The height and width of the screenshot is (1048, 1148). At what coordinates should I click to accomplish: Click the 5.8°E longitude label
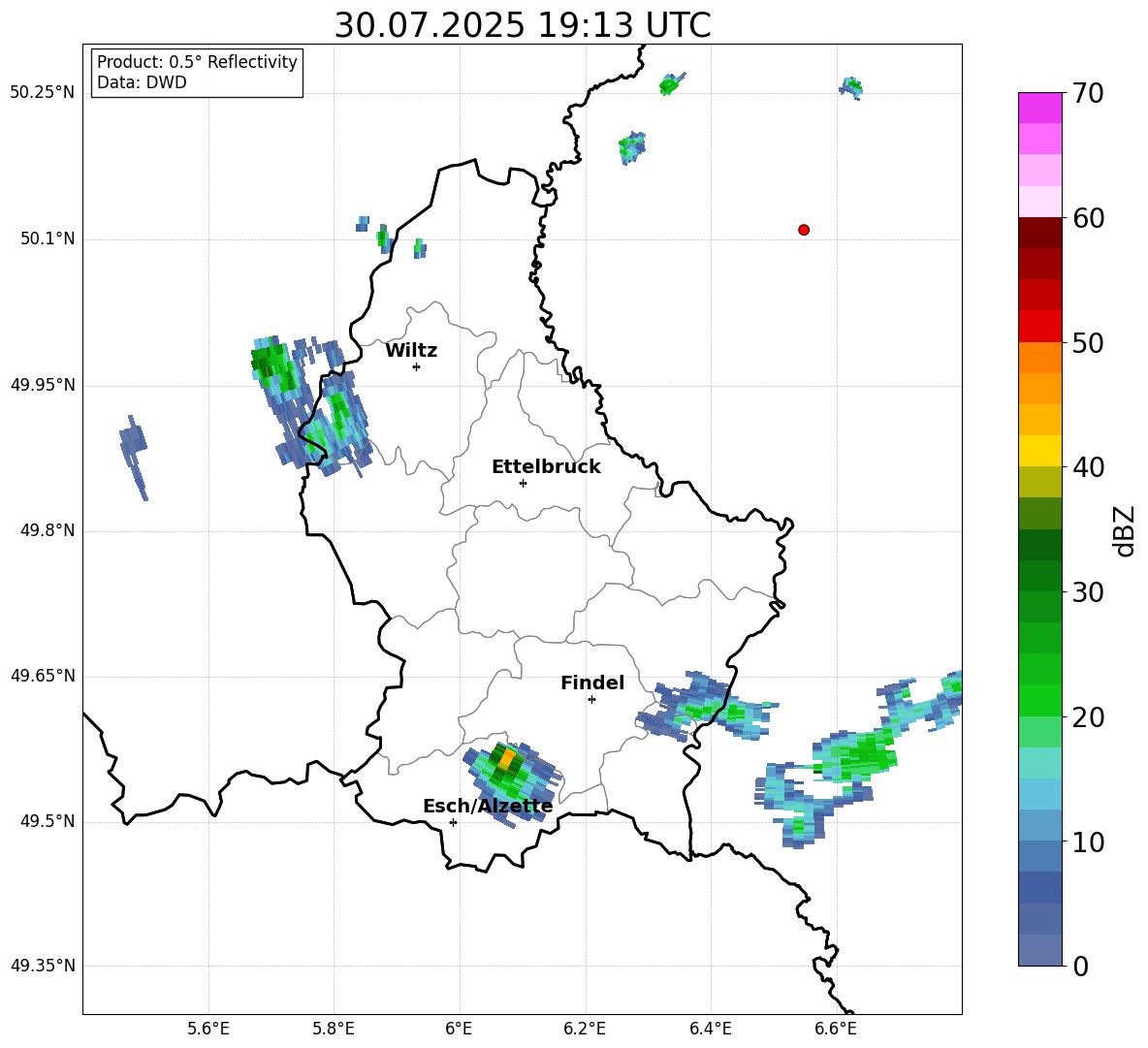click(334, 1029)
